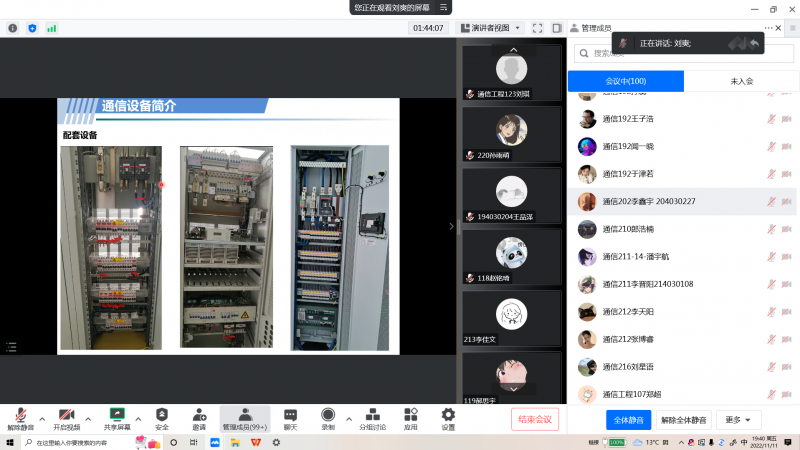Toggle fullscreen mode in the top bar

click(x=537, y=28)
